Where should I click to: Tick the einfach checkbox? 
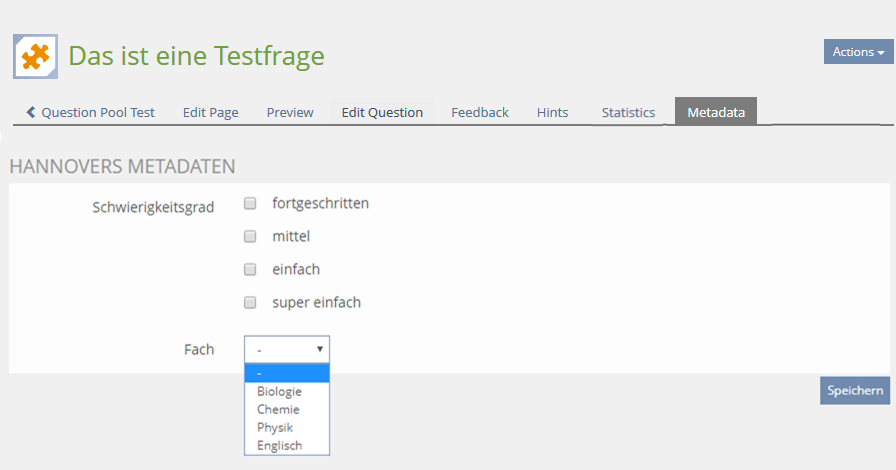pyautogui.click(x=251, y=270)
